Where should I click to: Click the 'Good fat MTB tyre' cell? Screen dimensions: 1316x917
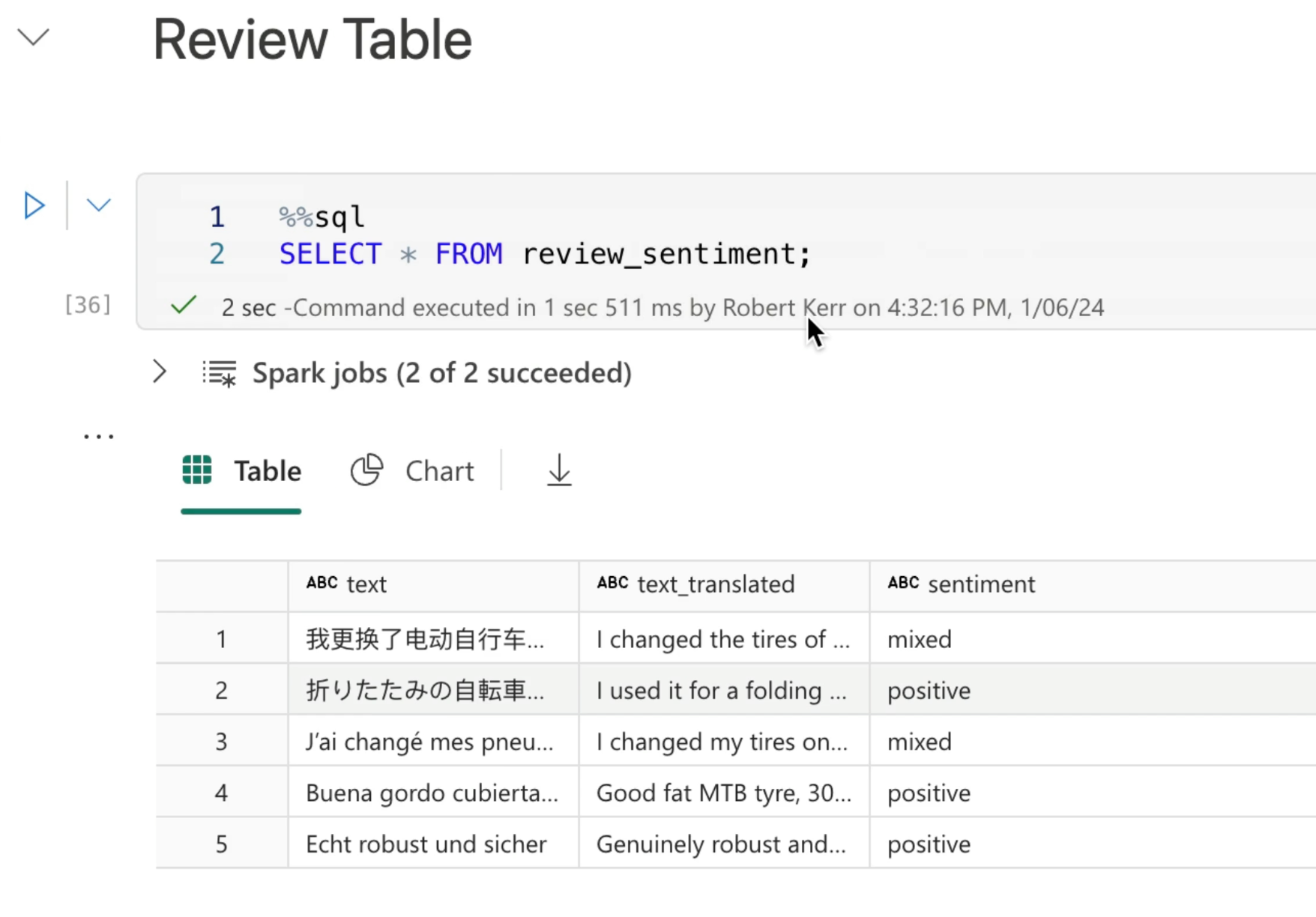pos(723,793)
